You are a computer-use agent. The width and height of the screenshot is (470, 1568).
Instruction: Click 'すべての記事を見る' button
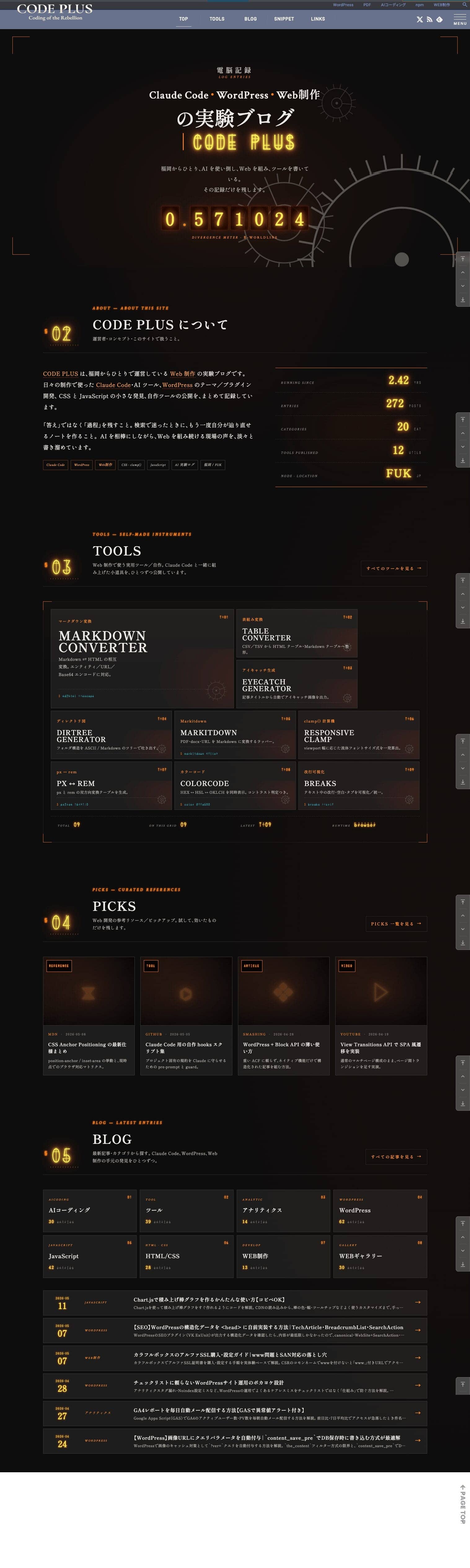pos(396,1157)
